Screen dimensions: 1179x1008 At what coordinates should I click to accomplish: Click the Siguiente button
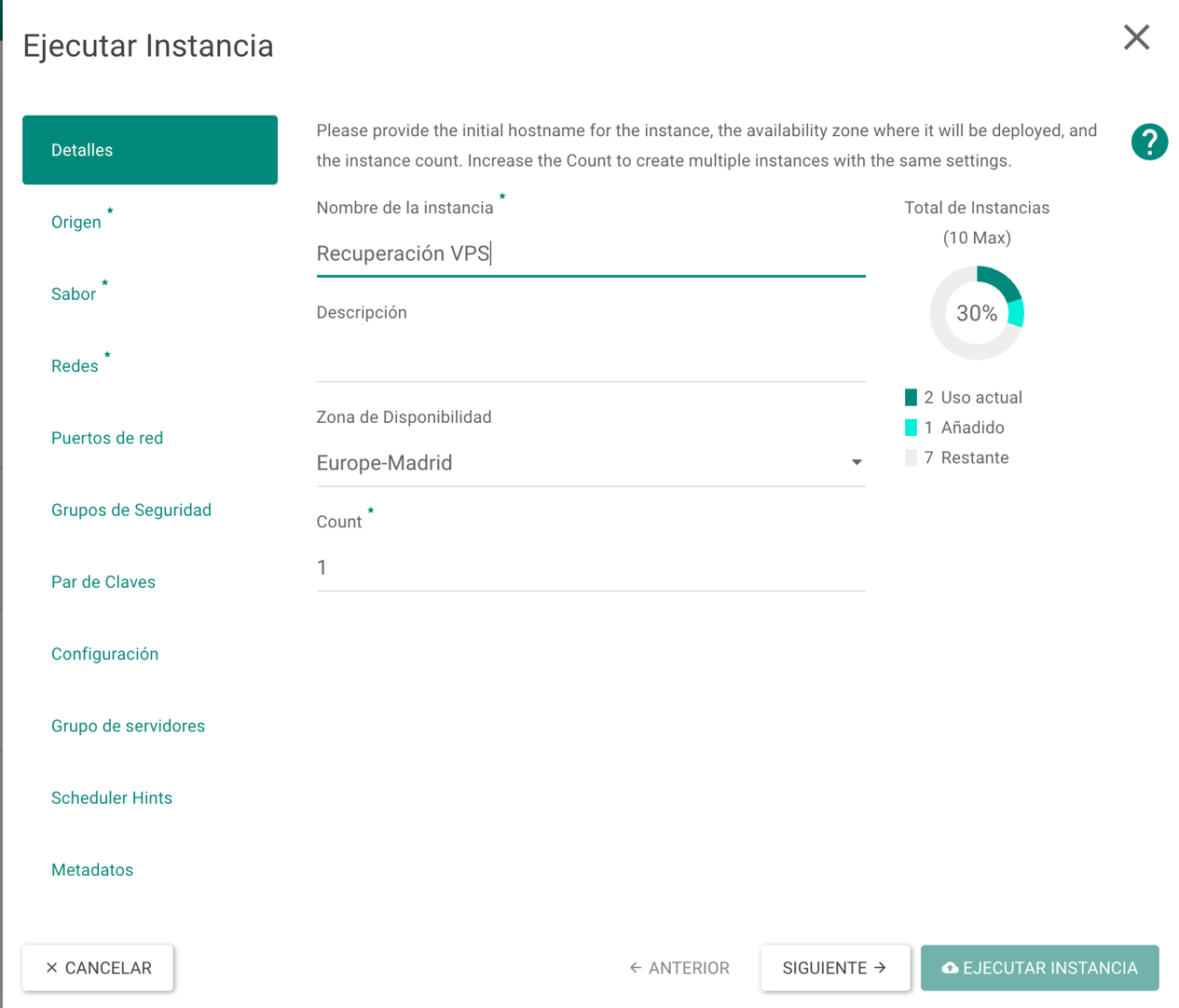(x=834, y=968)
